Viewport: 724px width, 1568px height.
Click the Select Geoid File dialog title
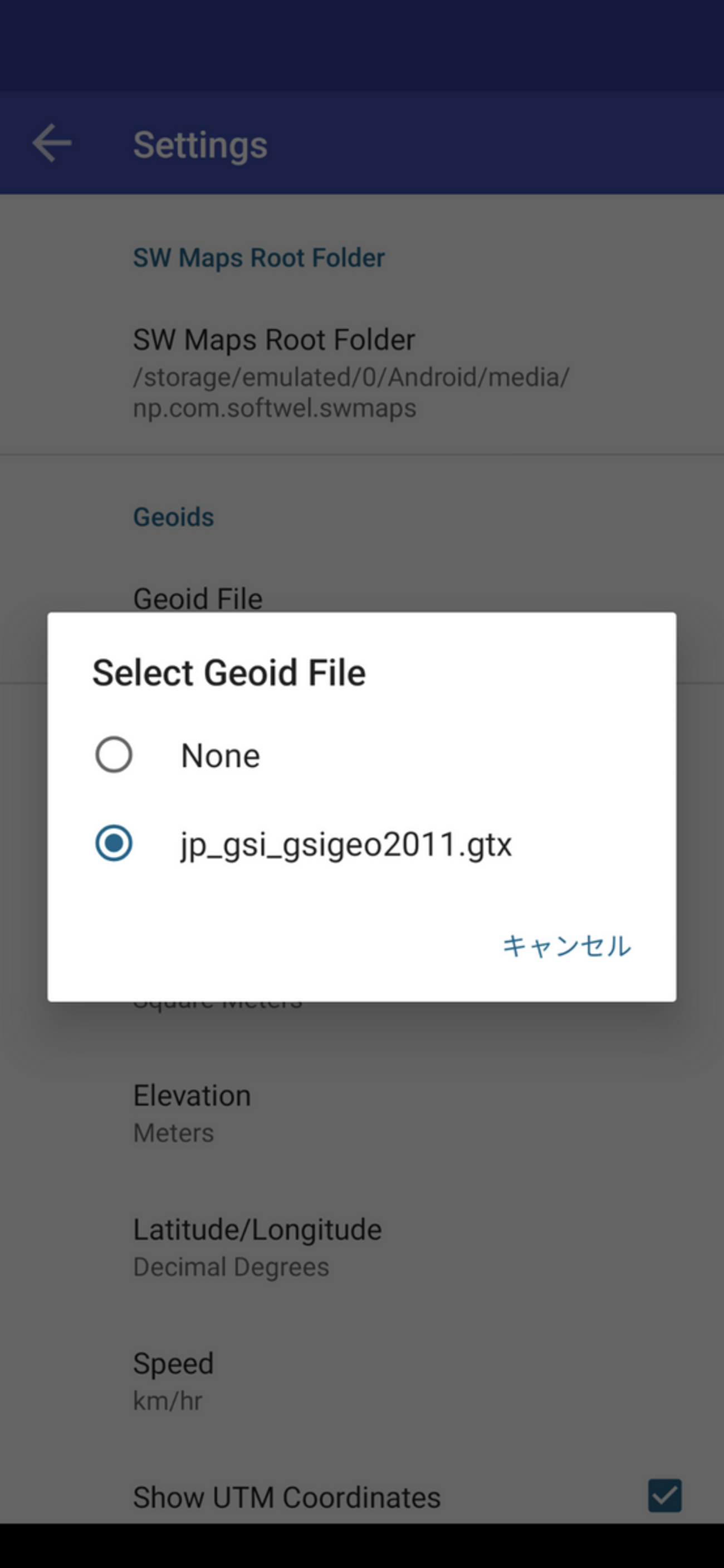pyautogui.click(x=229, y=673)
